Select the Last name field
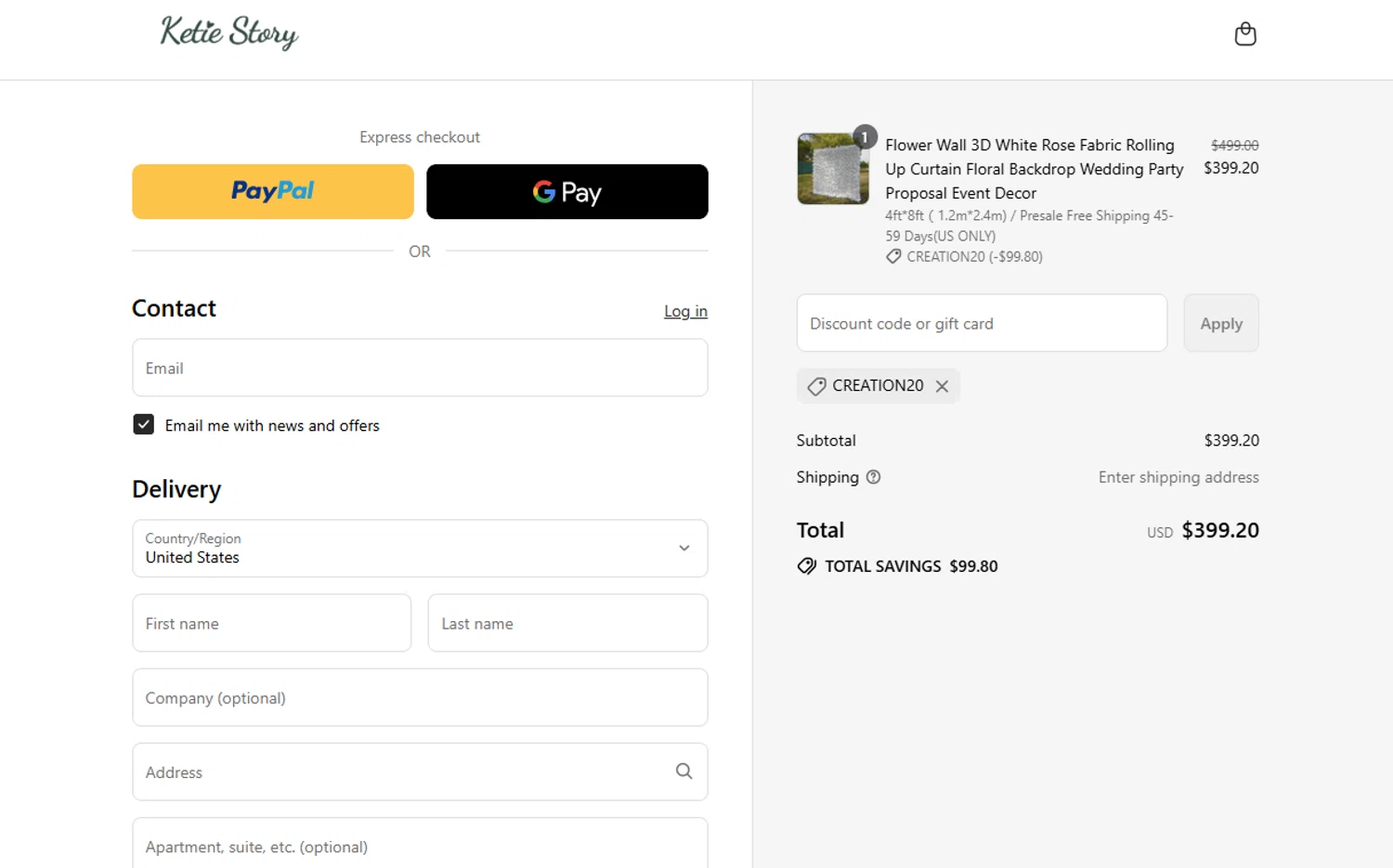The height and width of the screenshot is (868, 1393). 567,623
